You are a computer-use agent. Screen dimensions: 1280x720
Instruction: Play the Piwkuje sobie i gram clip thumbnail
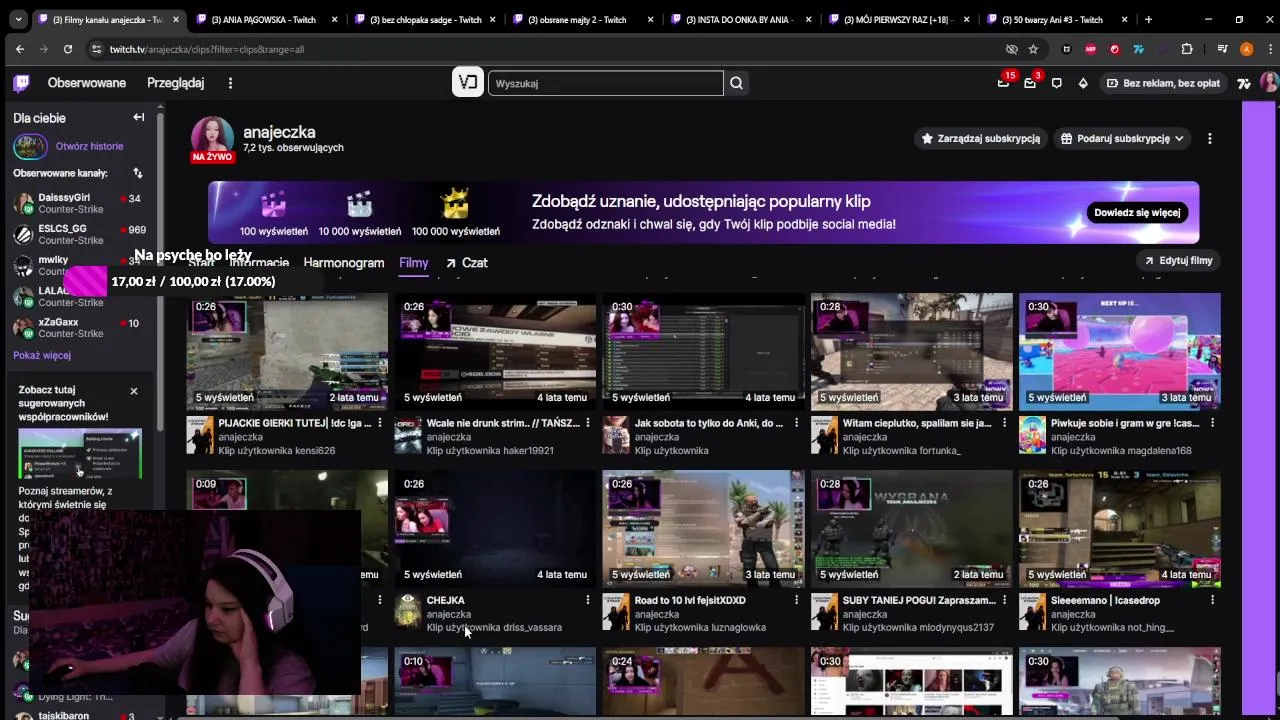pos(1120,351)
